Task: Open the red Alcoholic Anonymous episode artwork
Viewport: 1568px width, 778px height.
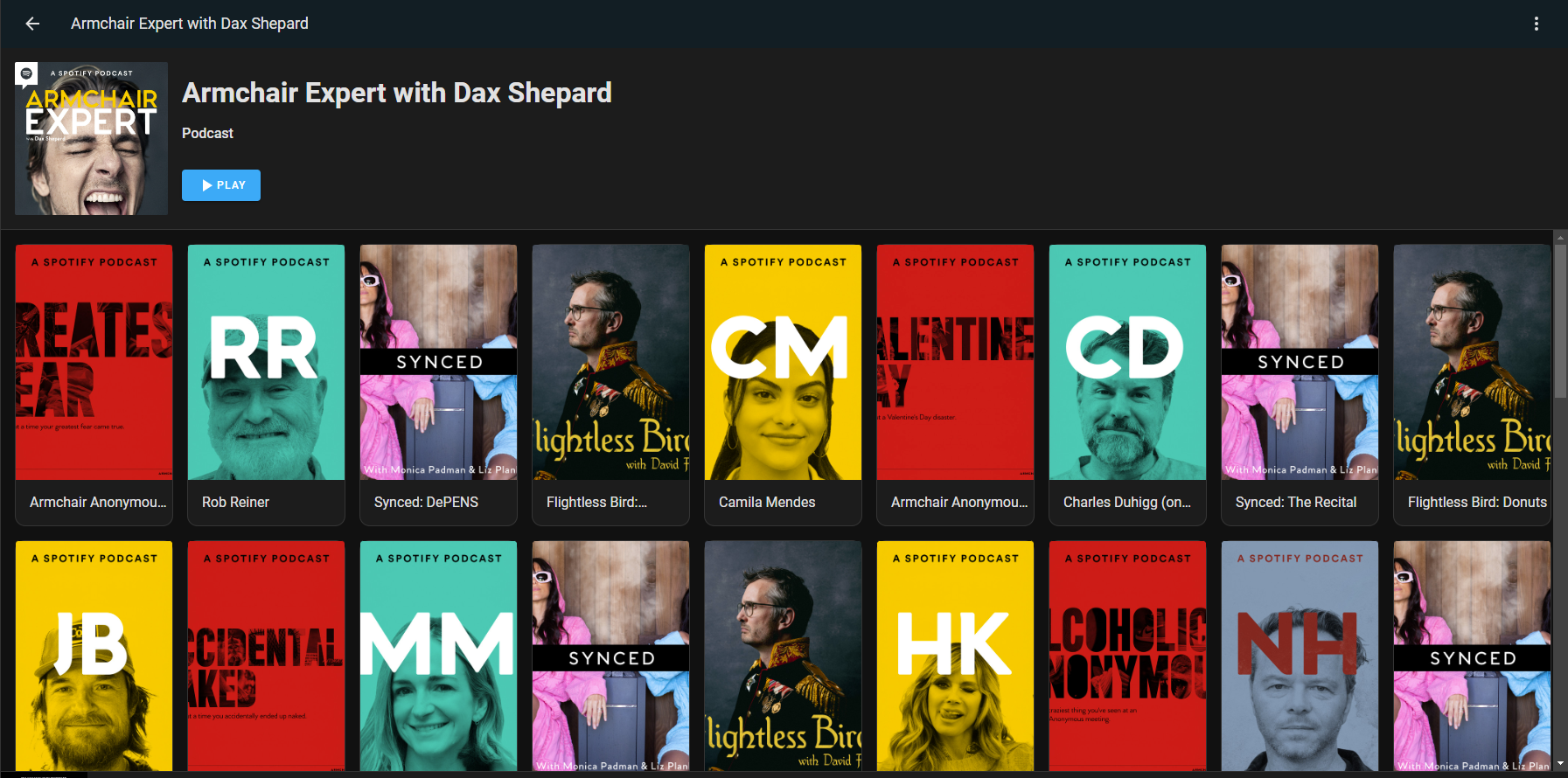Action: pos(1127,656)
